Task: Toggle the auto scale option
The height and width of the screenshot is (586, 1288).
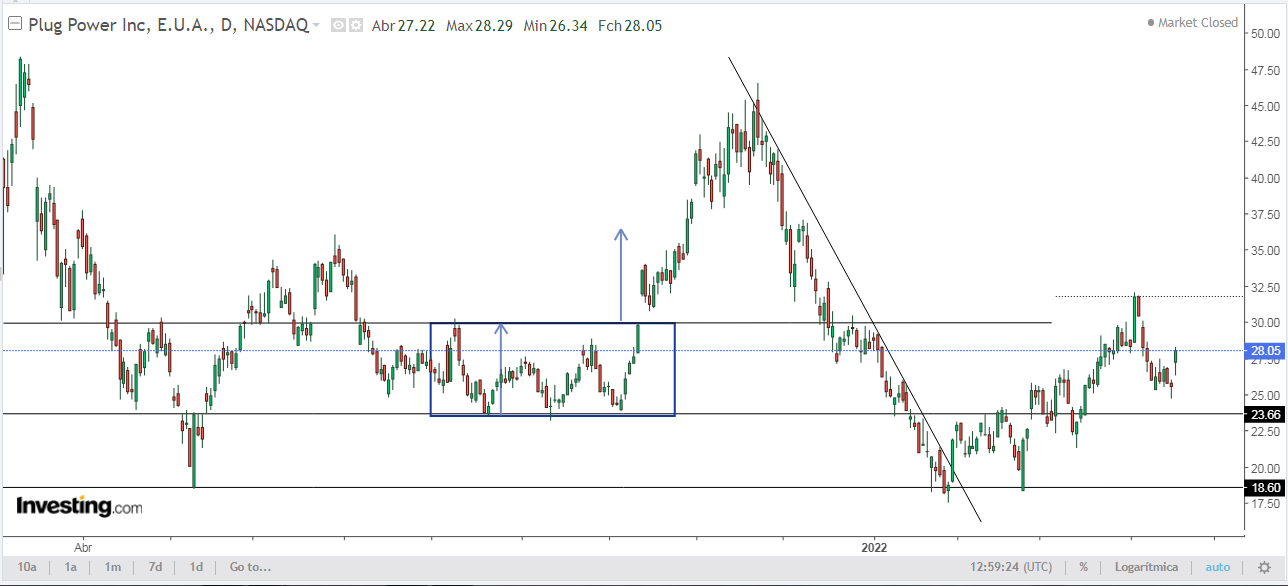Action: pyautogui.click(x=1217, y=567)
